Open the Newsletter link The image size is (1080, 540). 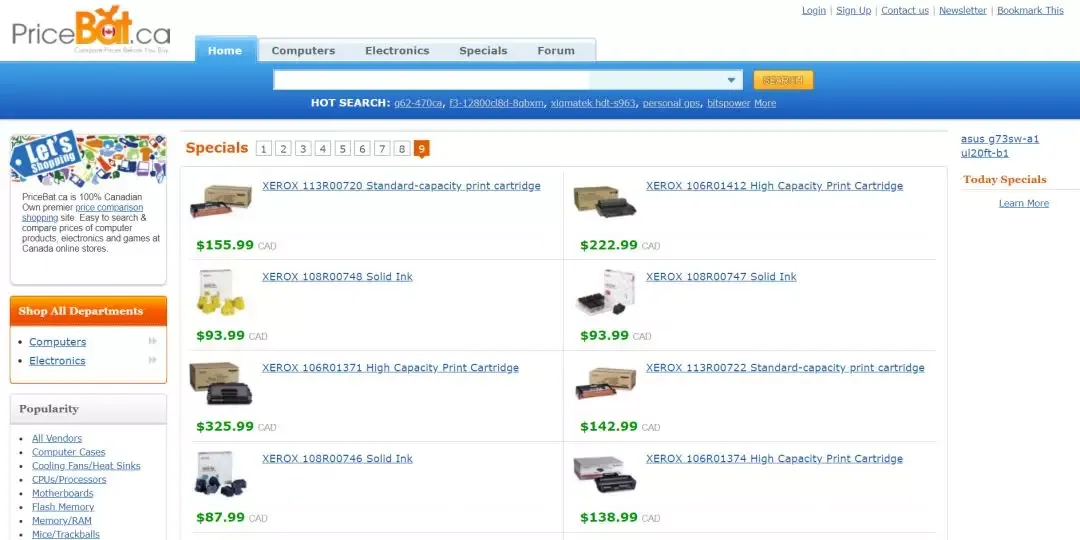click(963, 10)
